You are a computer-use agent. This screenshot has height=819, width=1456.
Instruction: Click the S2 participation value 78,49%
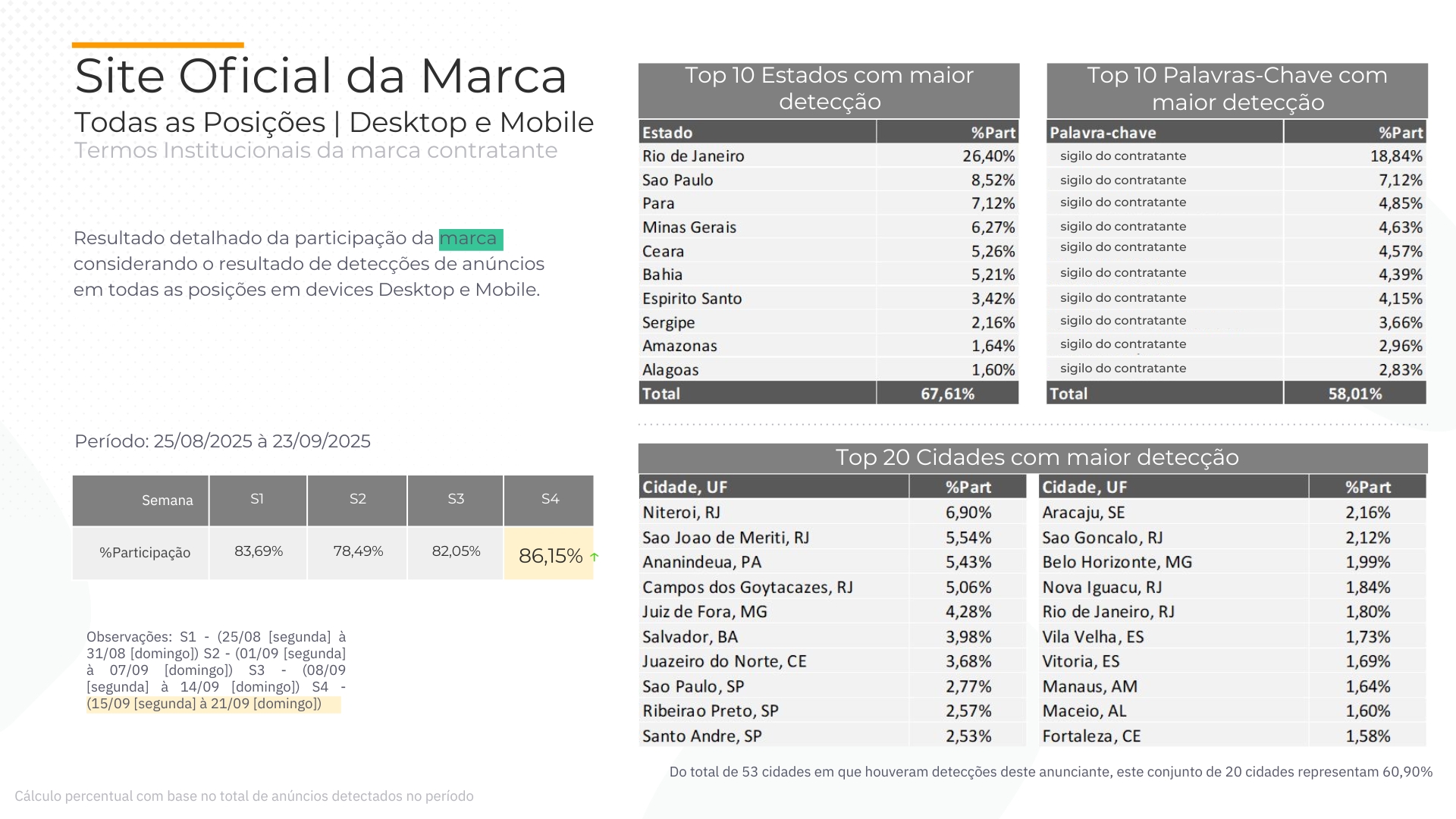point(358,551)
